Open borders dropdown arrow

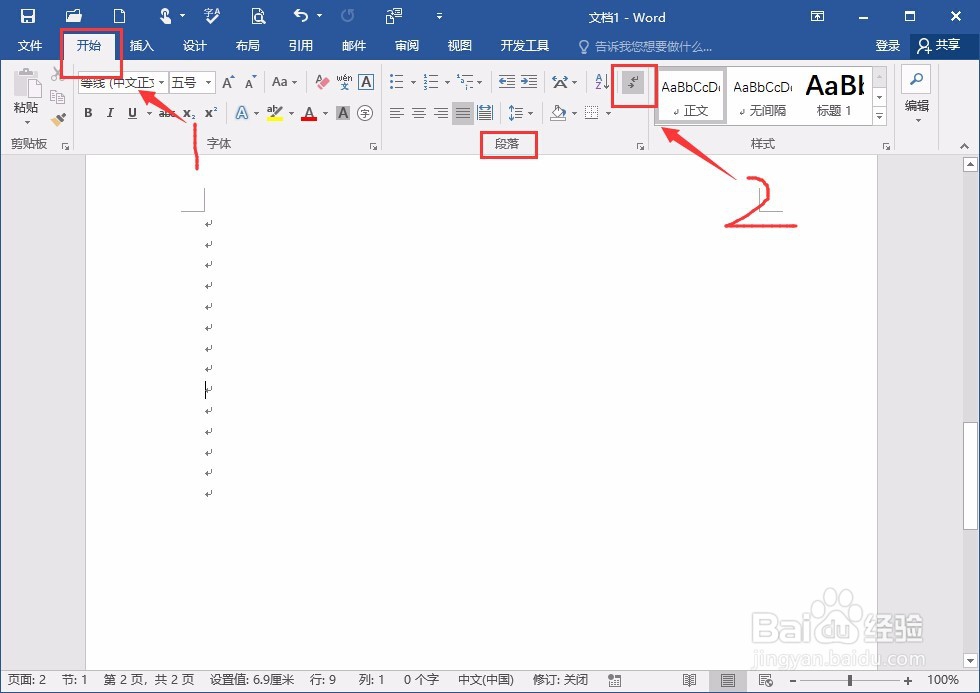tap(608, 114)
